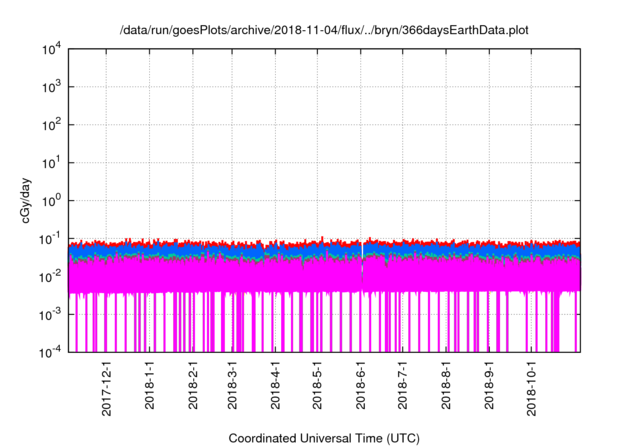Click the 2018-6-1 date tick label
Image resolution: width=640 pixels, height=448 pixels.
(360, 385)
